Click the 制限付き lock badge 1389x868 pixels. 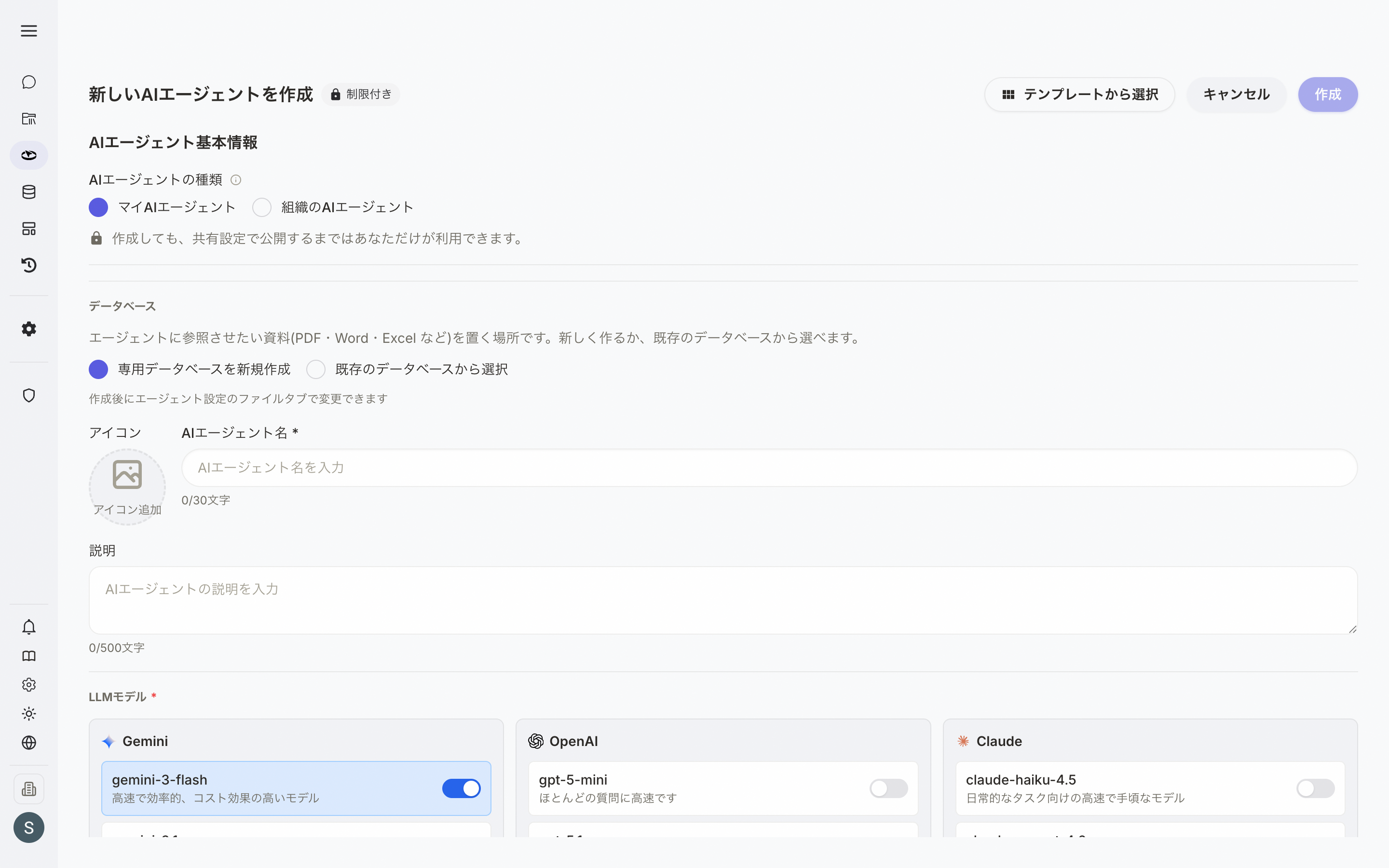point(361,94)
